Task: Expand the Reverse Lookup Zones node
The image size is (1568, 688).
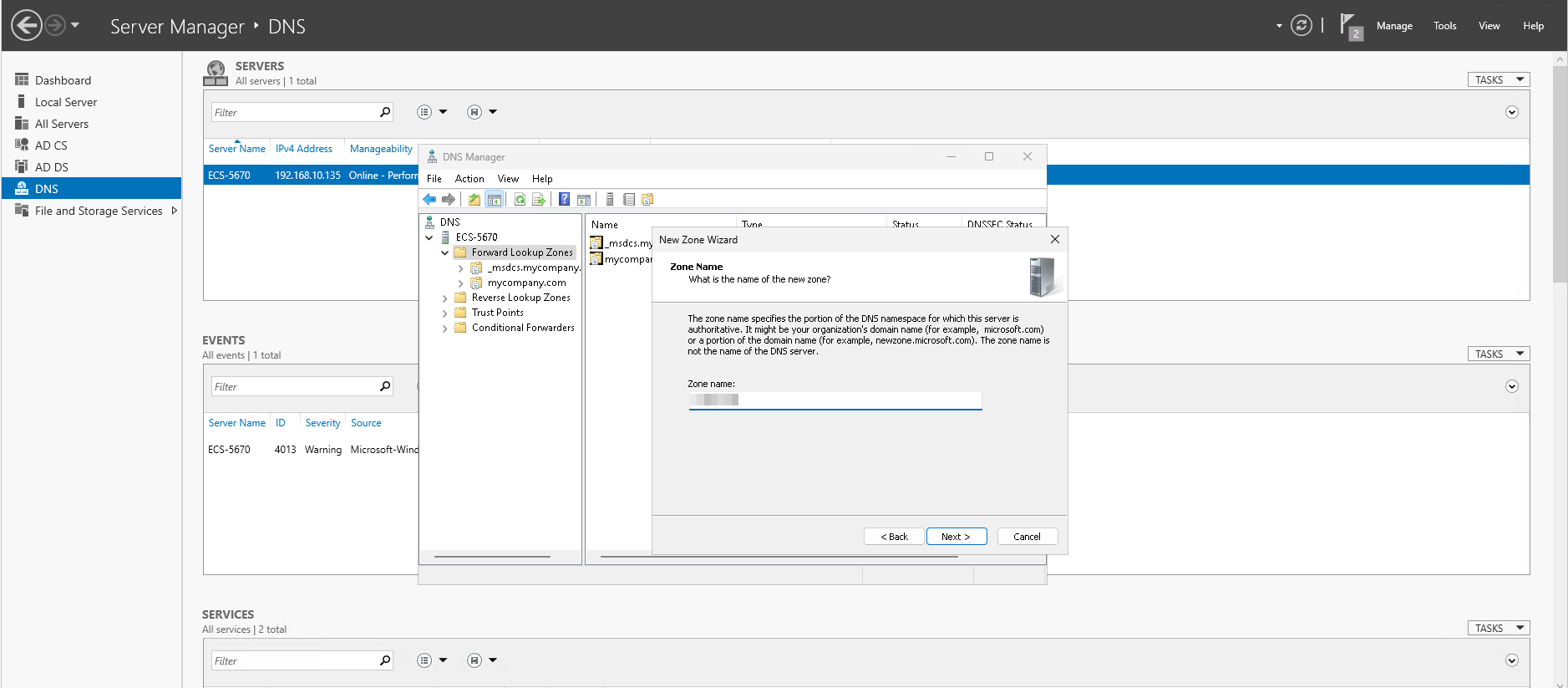Action: tap(444, 298)
